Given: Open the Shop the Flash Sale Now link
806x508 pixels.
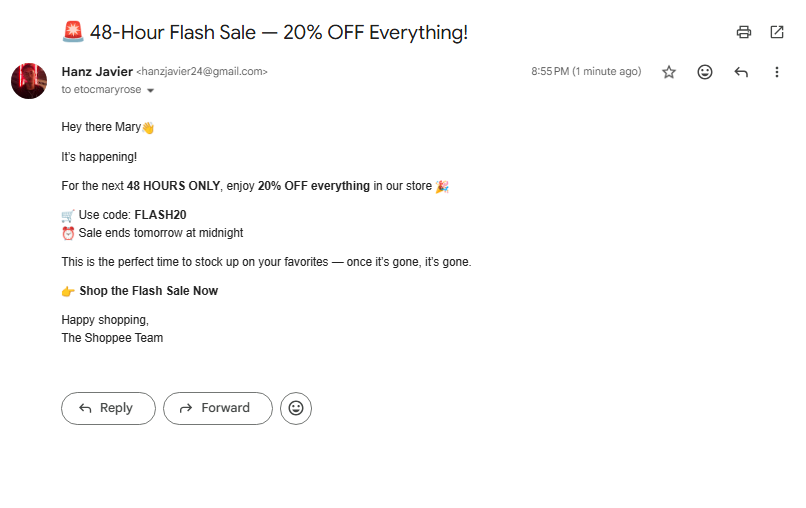Looking at the screenshot, I should pyautogui.click(x=148, y=291).
